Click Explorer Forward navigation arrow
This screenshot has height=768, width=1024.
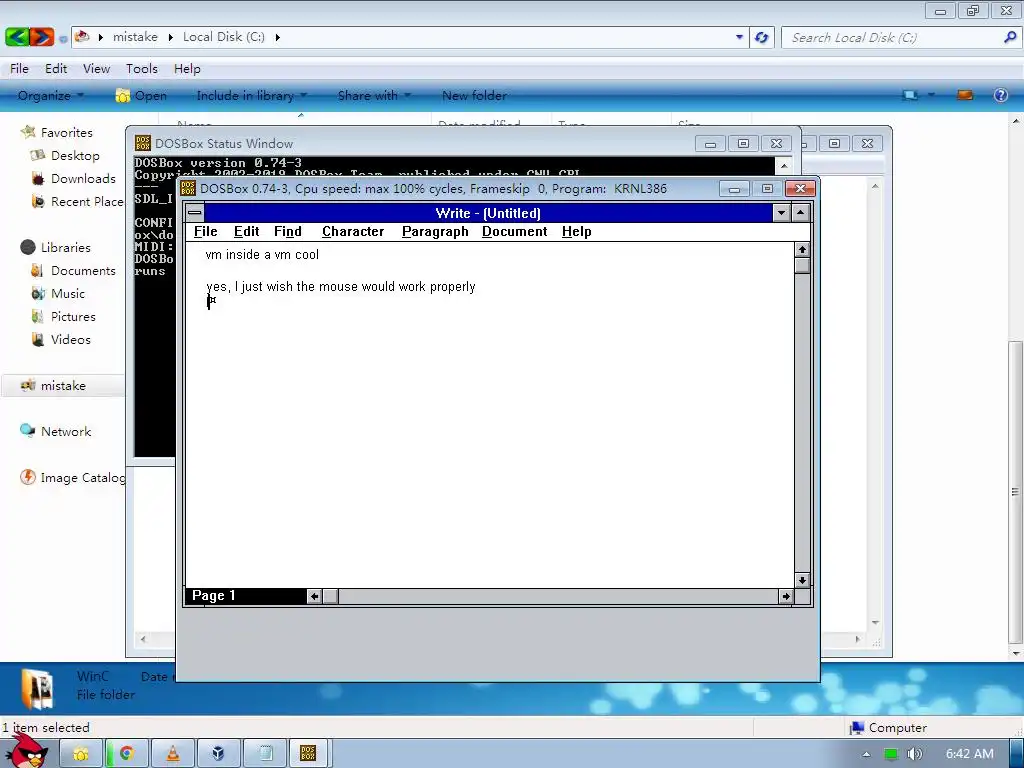(x=41, y=37)
